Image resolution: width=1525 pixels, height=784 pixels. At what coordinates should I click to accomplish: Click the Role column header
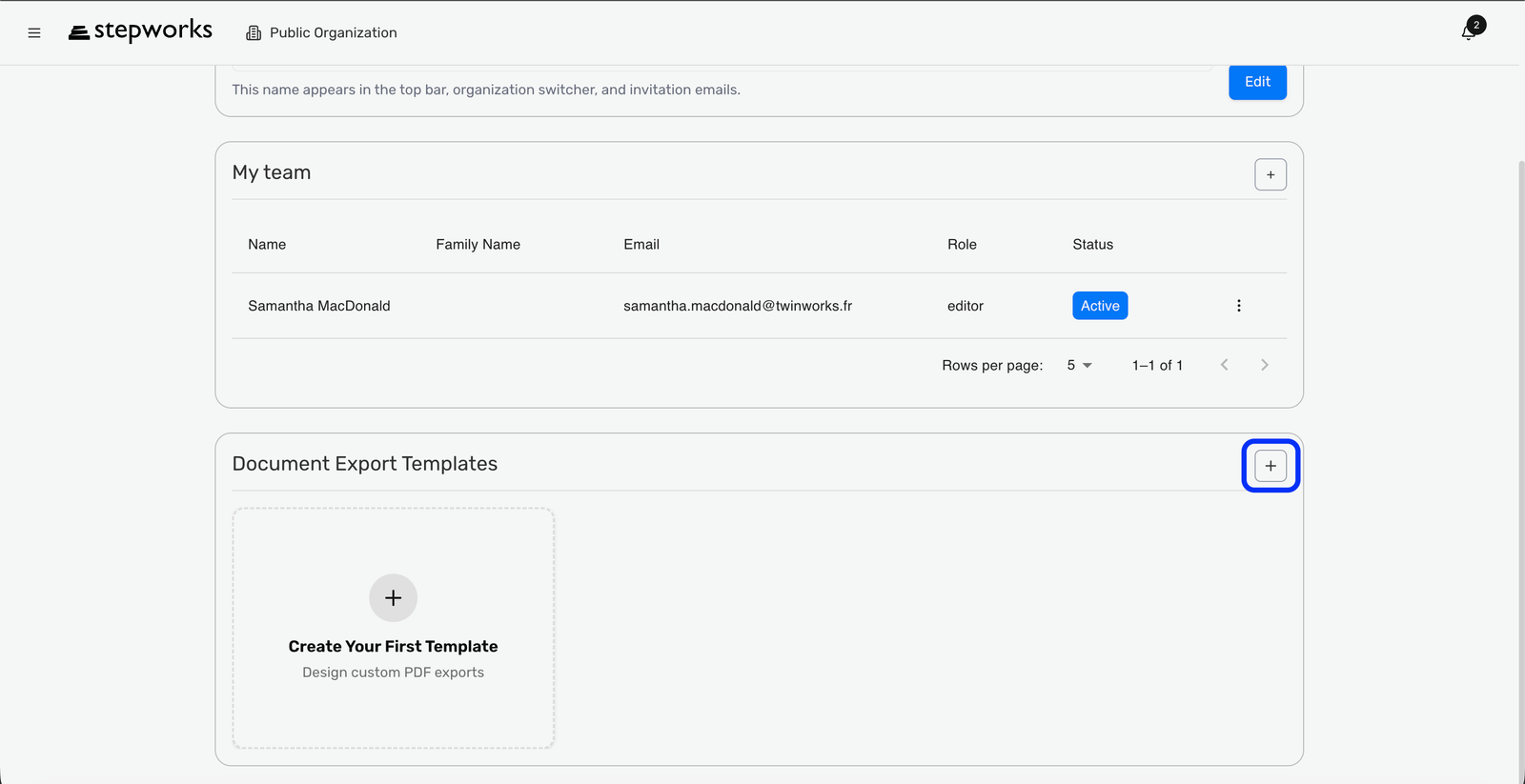tap(962, 245)
